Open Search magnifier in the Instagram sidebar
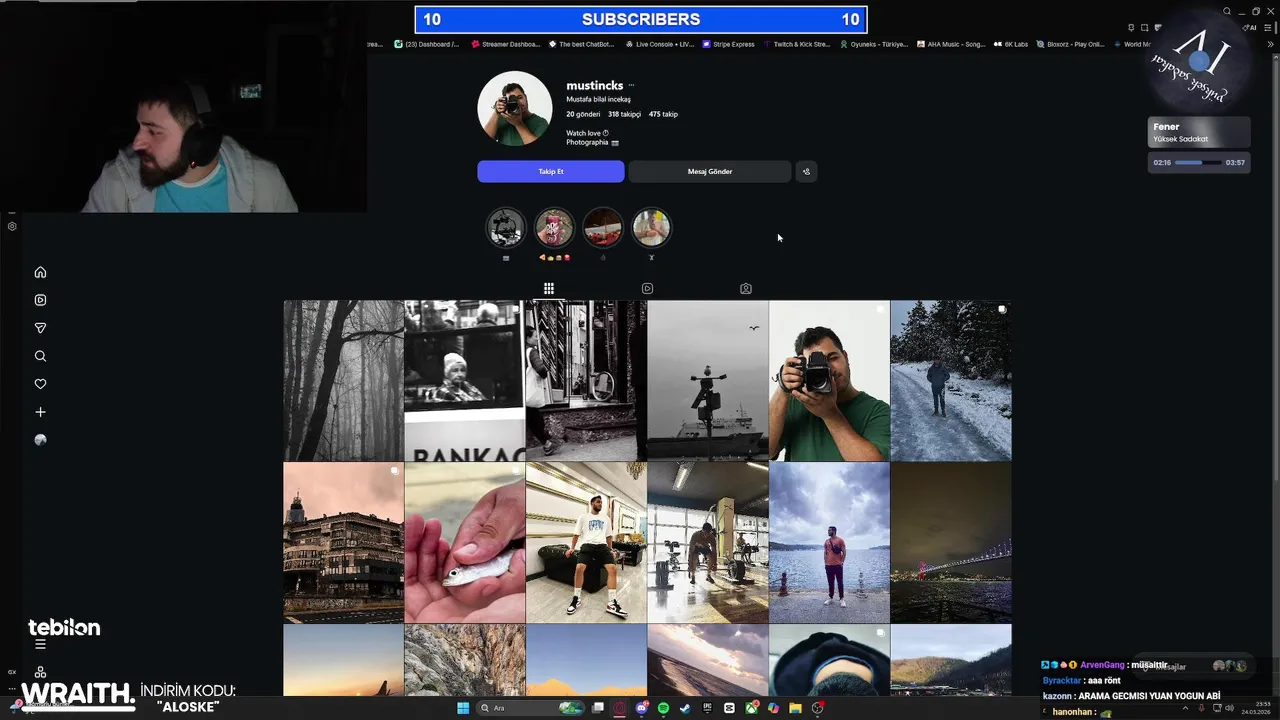Image resolution: width=1280 pixels, height=720 pixels. tap(40, 356)
